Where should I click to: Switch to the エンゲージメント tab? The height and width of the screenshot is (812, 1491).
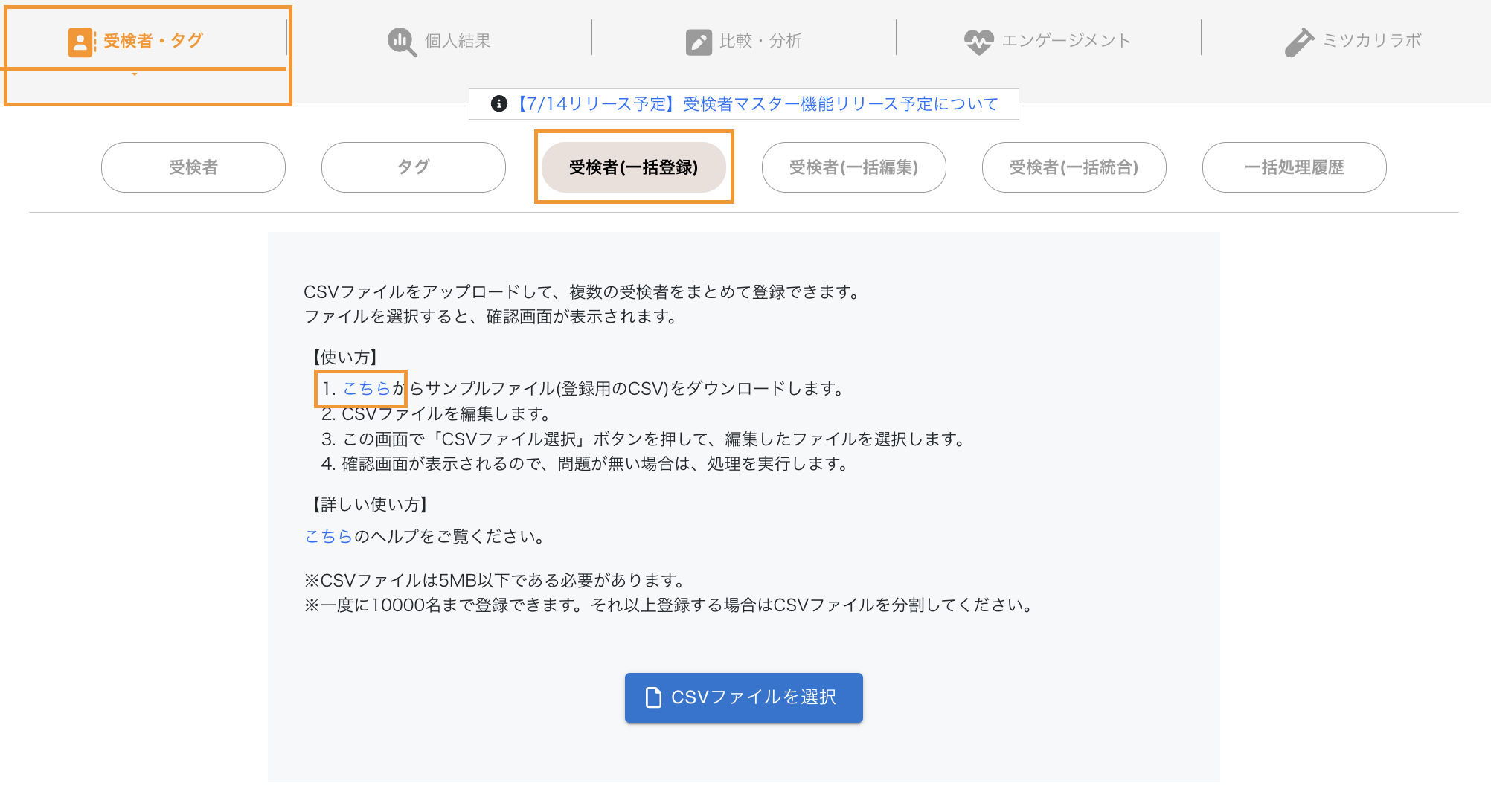(x=1065, y=42)
